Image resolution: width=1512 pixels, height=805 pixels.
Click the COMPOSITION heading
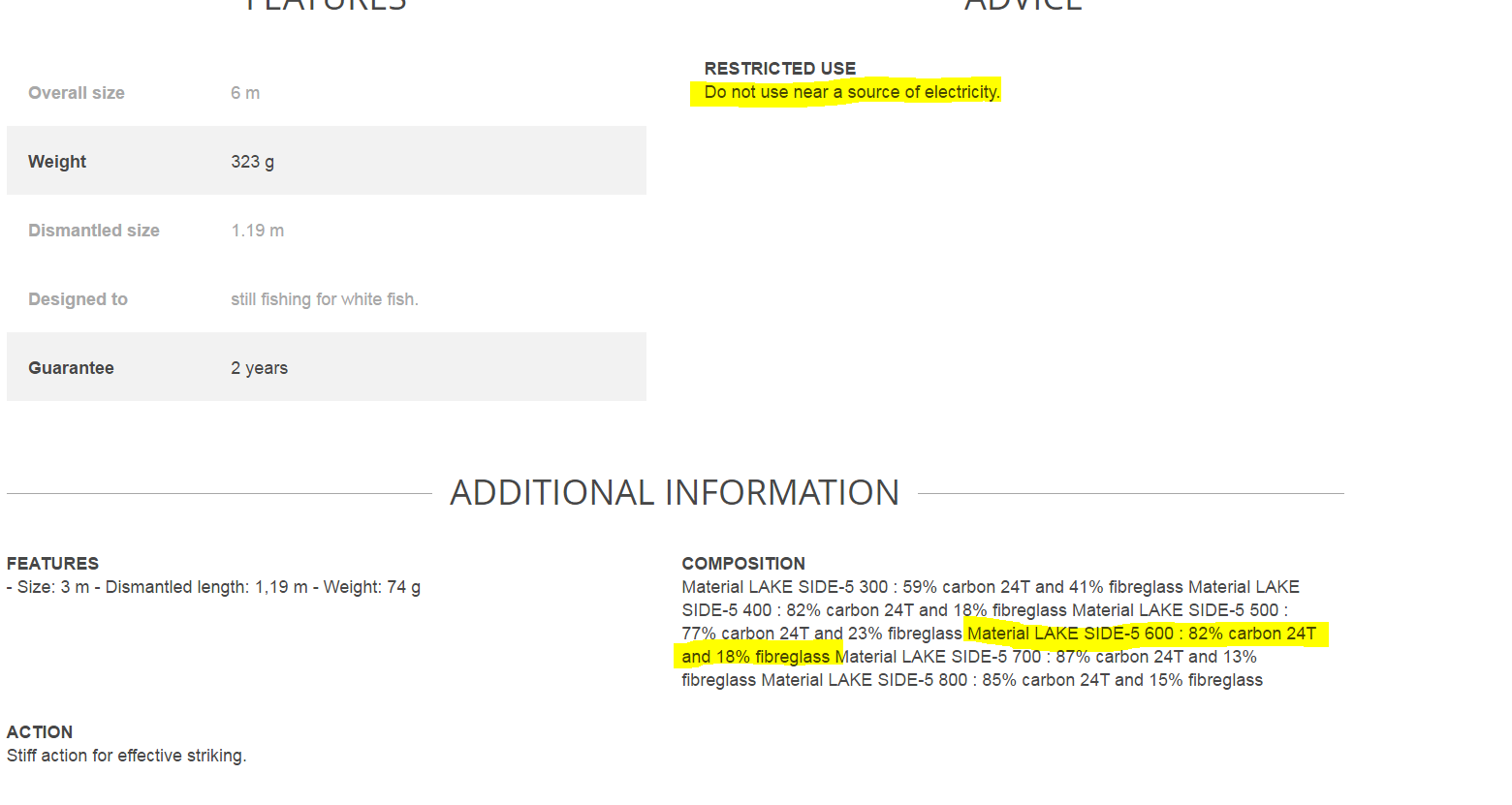tap(743, 564)
